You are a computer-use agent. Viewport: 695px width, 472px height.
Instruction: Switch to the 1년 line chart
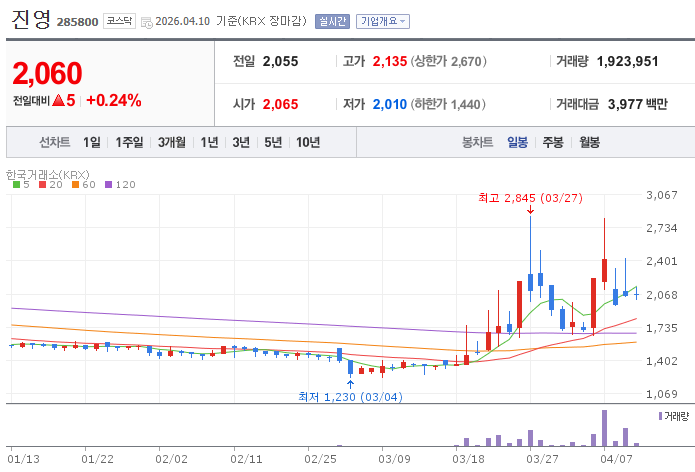[209, 142]
